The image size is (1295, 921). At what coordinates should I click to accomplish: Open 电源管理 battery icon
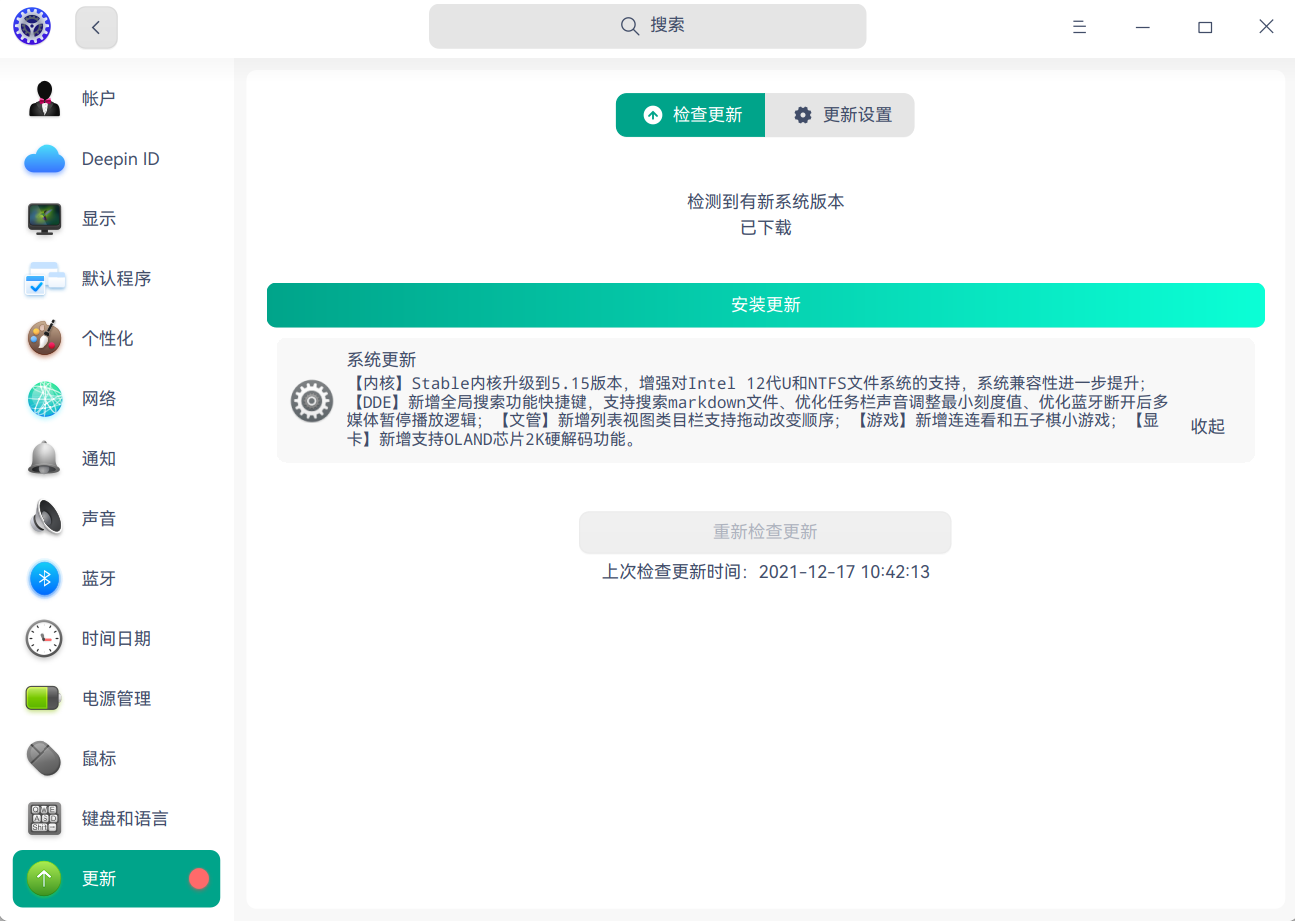(44, 699)
